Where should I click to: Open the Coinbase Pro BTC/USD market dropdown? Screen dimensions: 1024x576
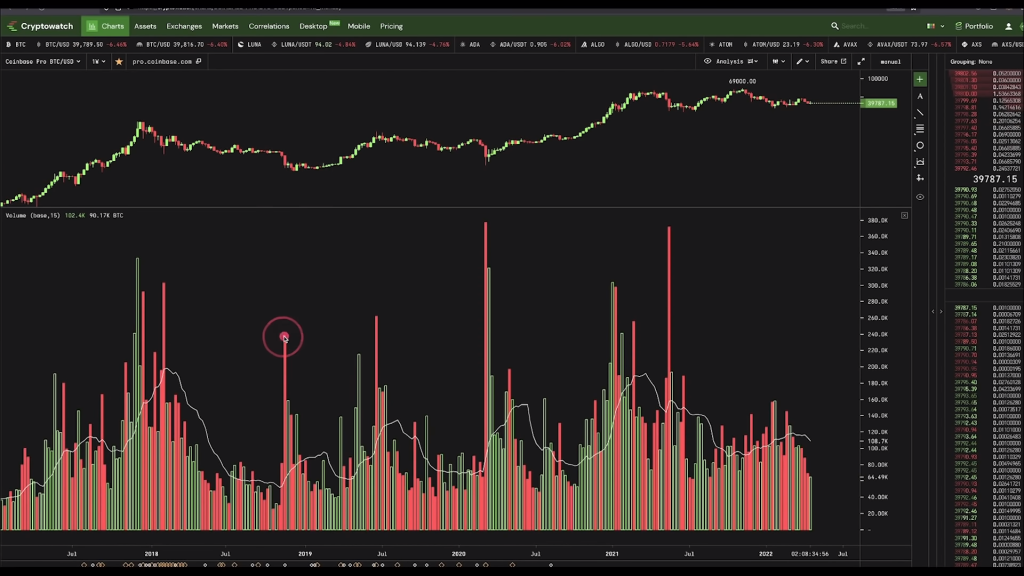pos(43,62)
